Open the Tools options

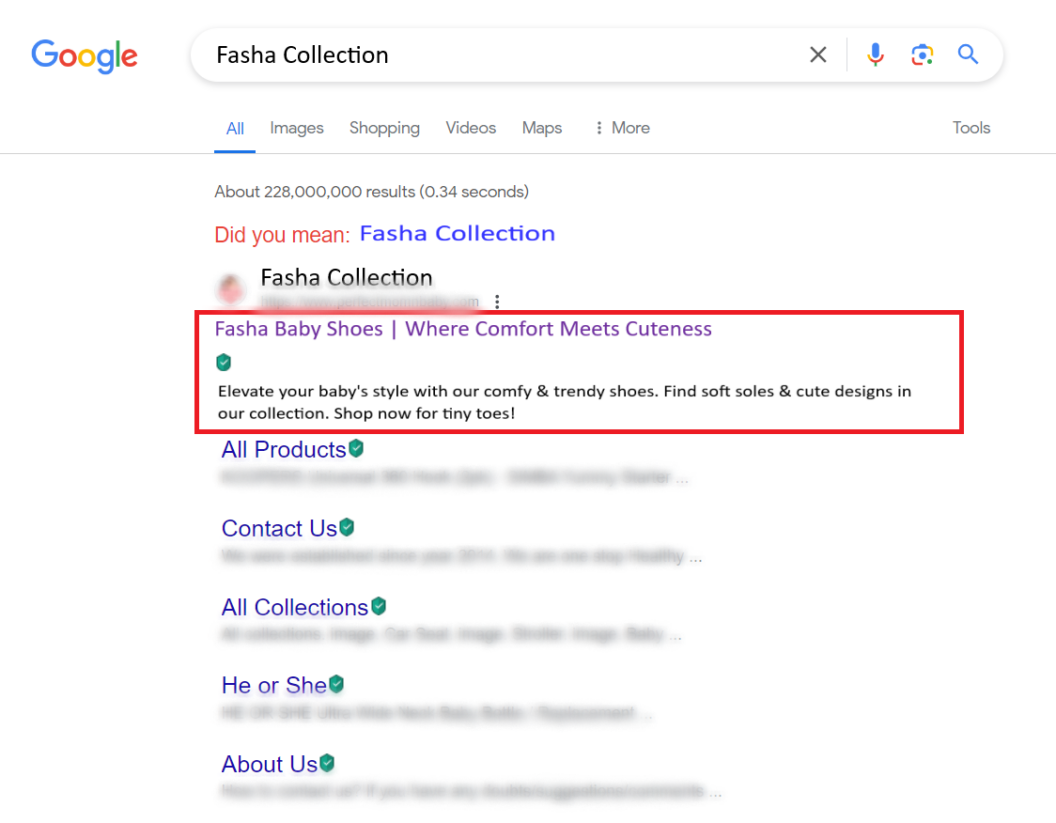pos(970,128)
